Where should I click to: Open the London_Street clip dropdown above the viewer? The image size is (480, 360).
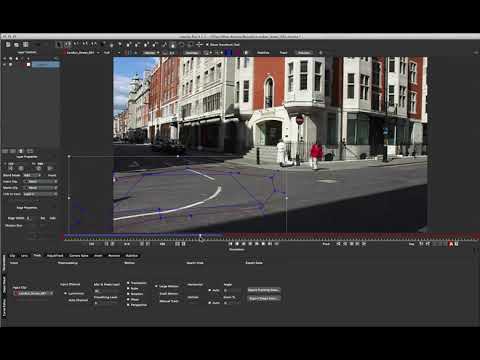pos(83,52)
